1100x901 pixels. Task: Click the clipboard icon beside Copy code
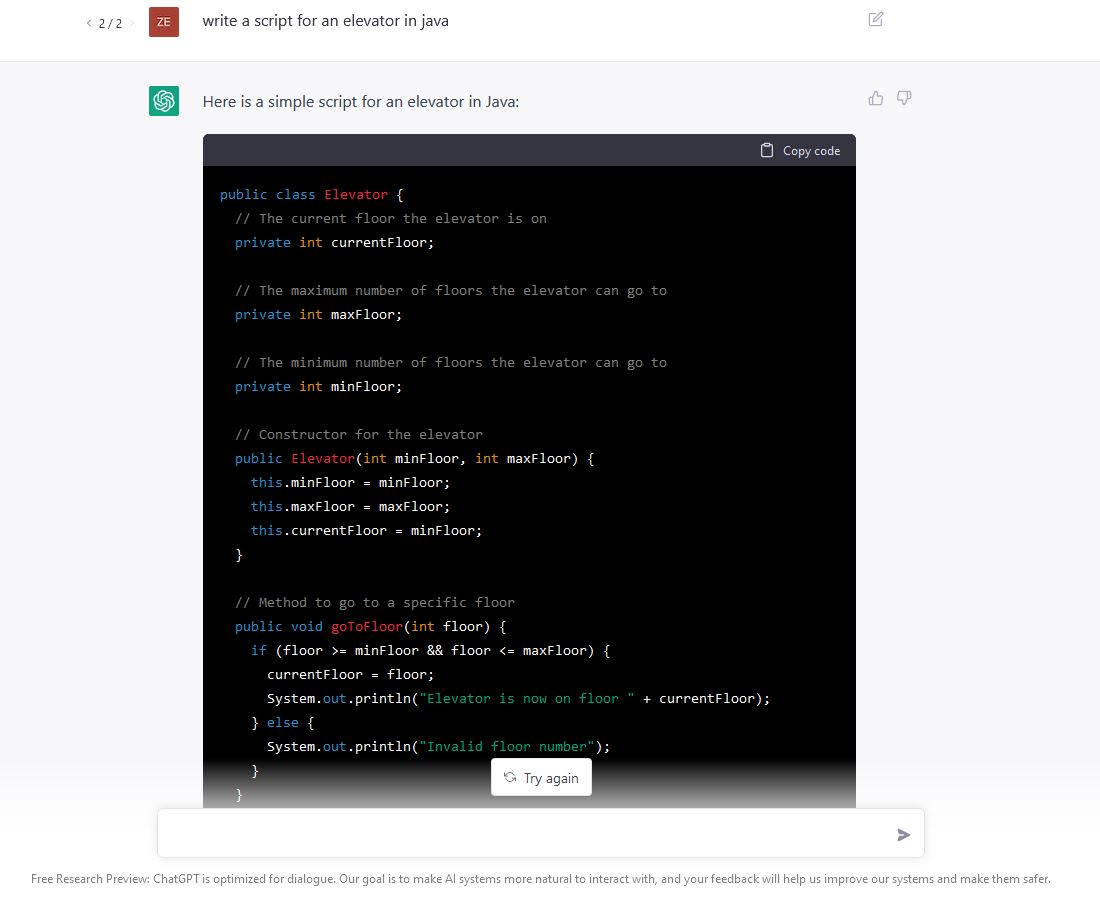[765, 150]
